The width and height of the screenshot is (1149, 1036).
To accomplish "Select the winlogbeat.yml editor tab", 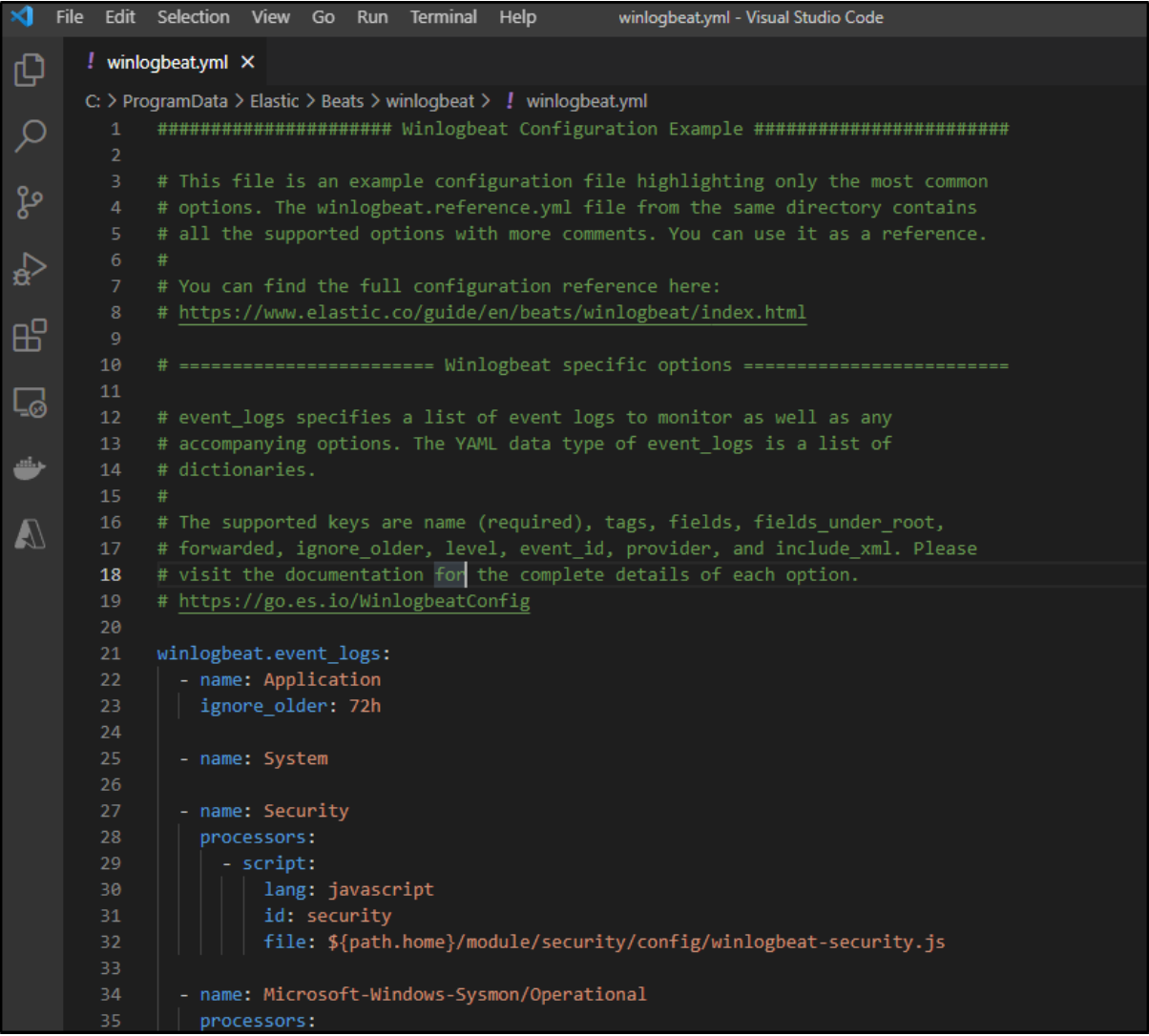I will click(x=170, y=62).
